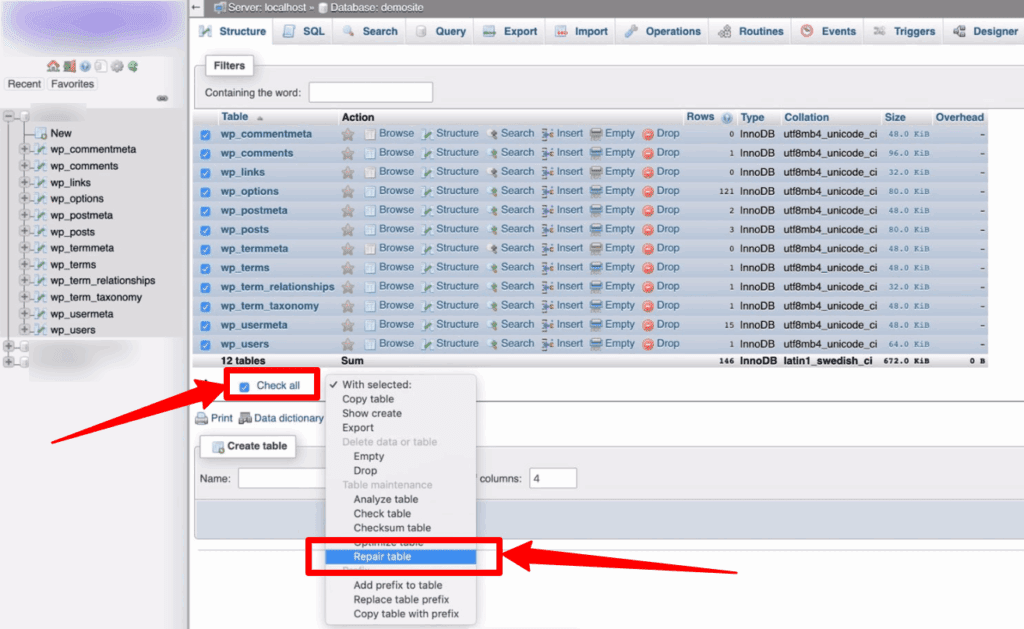Click the home icon in the phpMyAdmin sidebar
Image resolution: width=1024 pixels, height=629 pixels.
(53, 66)
